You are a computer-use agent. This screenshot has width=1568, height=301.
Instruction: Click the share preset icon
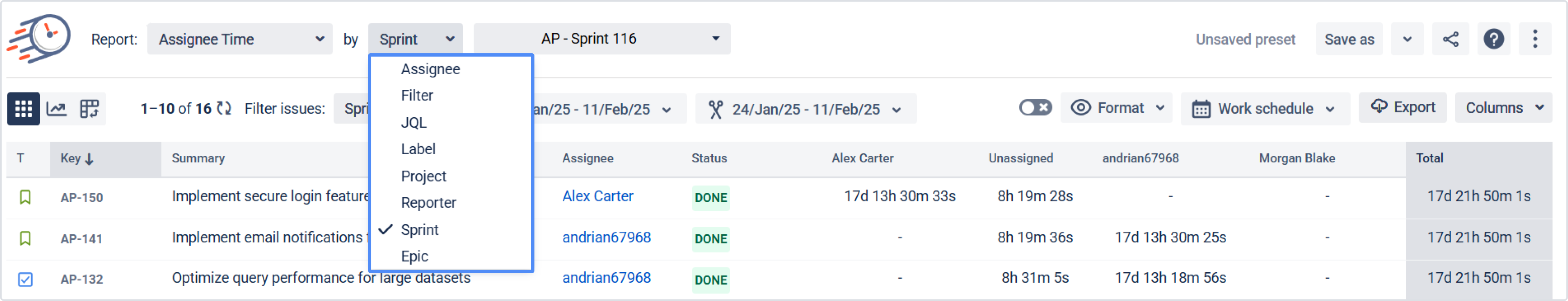pyautogui.click(x=1450, y=40)
